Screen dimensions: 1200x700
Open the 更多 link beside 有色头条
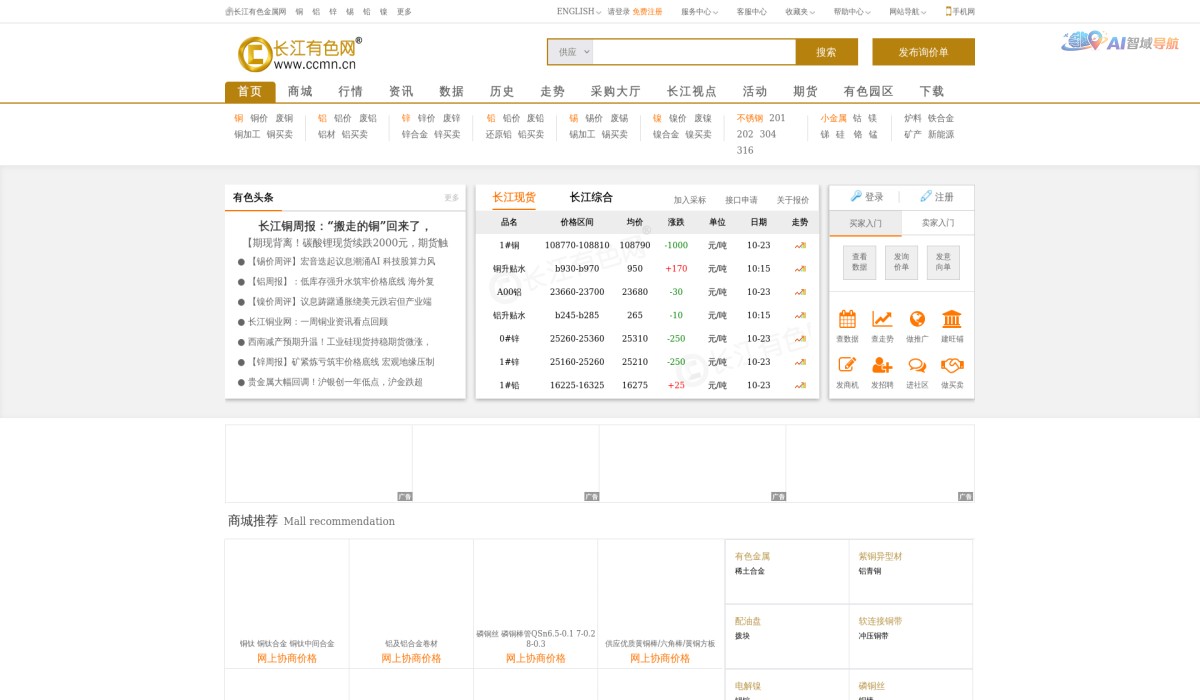tap(452, 198)
